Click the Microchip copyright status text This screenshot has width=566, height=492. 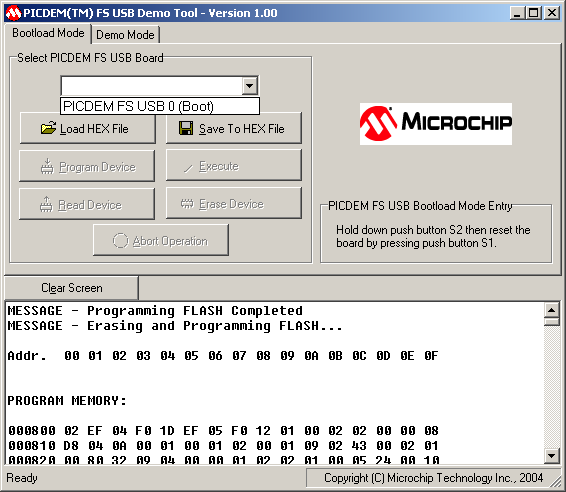click(433, 478)
